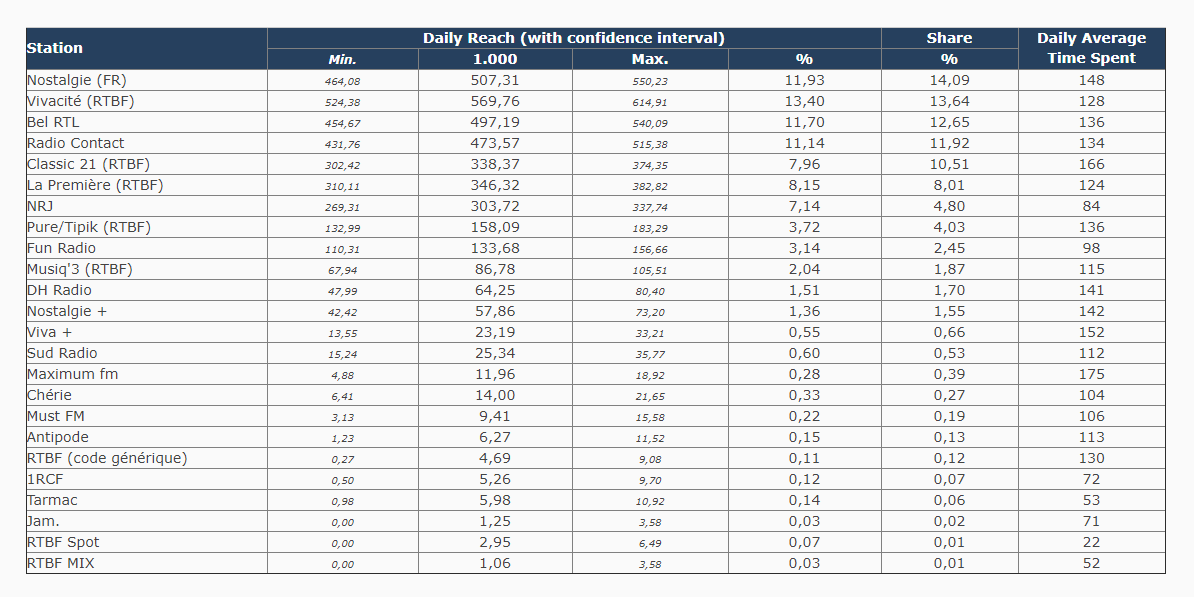The height and width of the screenshot is (600, 1194).
Task: Click the Daily Average Time Spent header
Action: click(x=1091, y=48)
